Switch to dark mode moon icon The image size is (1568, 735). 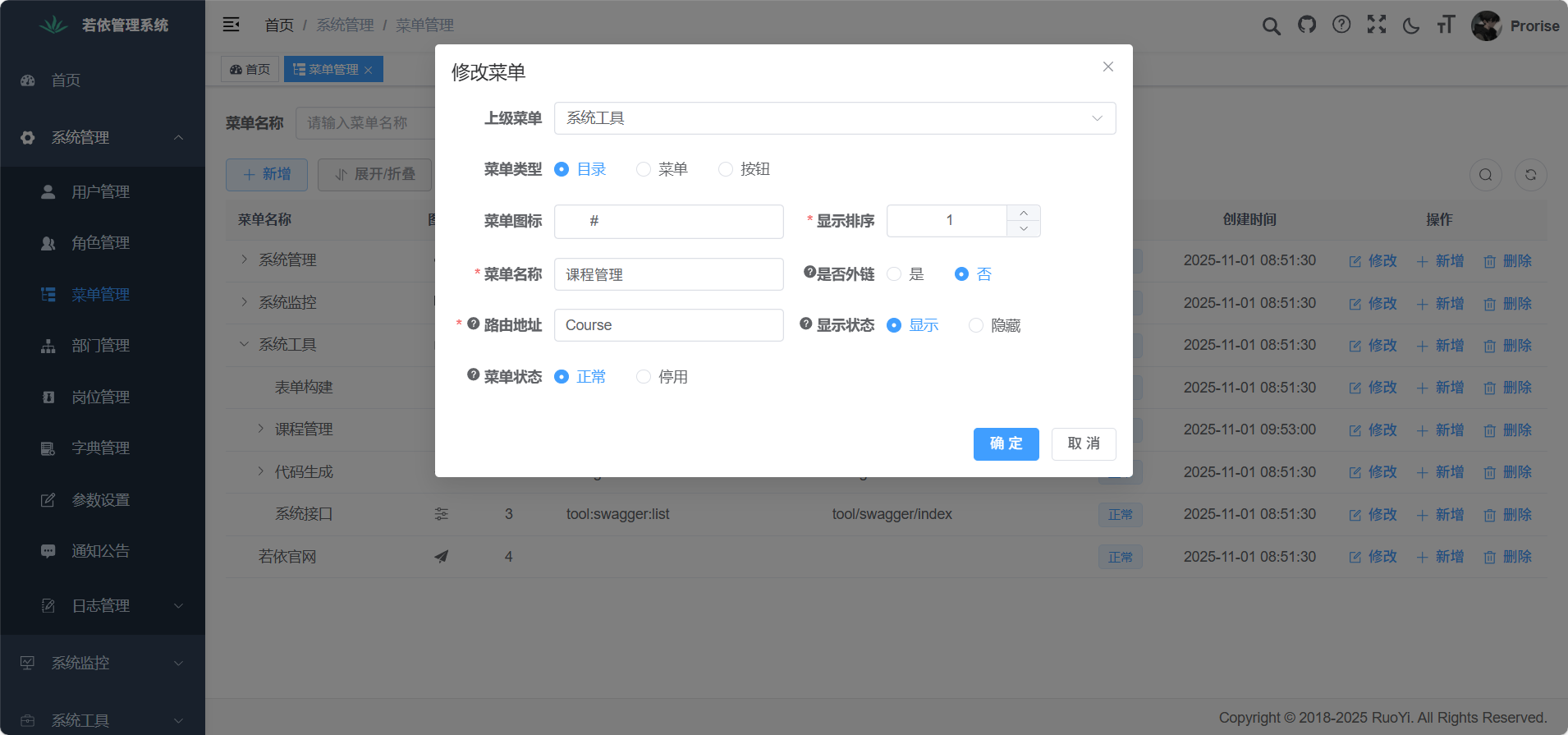[1411, 26]
